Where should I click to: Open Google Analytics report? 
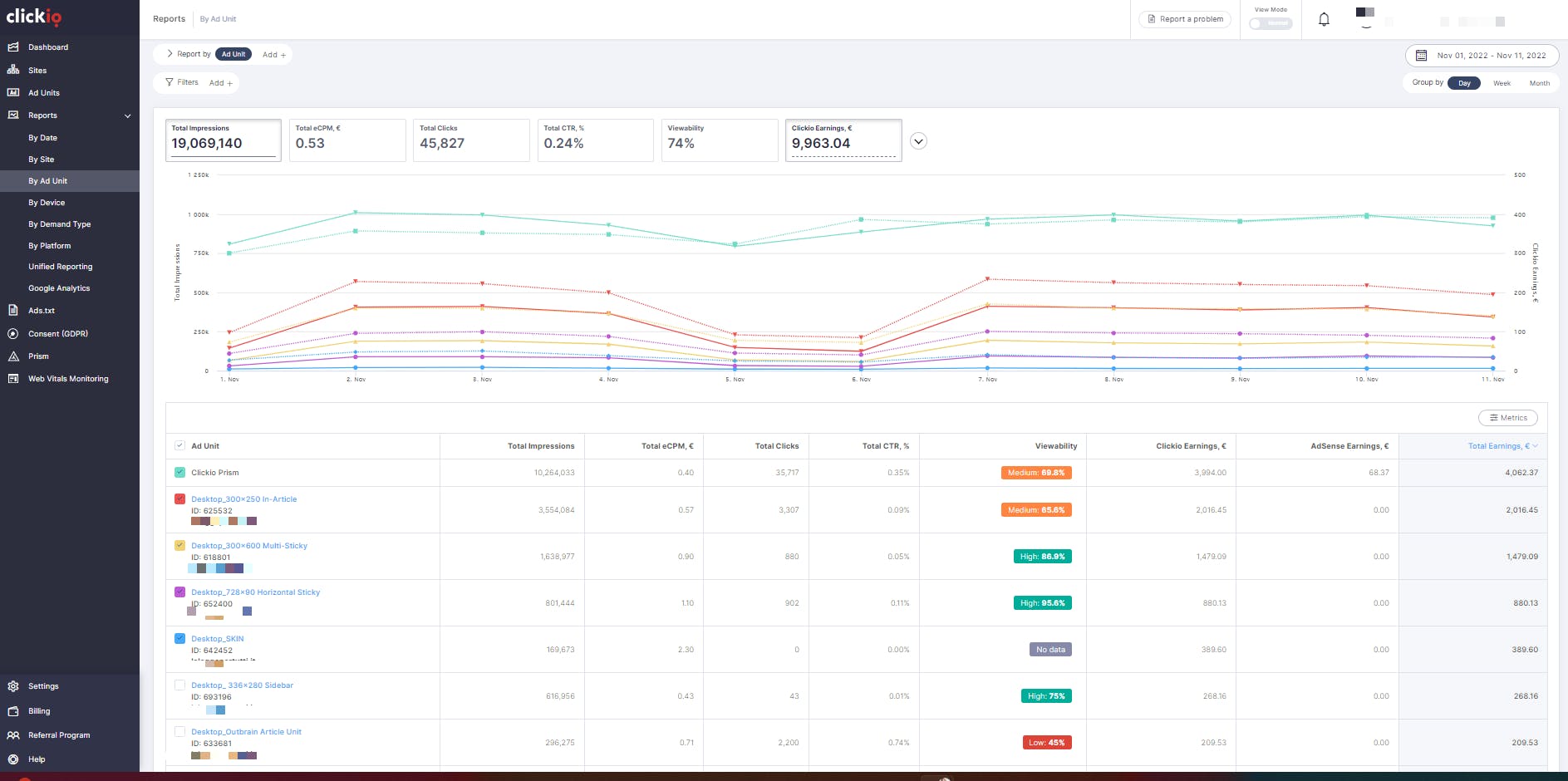(x=59, y=288)
